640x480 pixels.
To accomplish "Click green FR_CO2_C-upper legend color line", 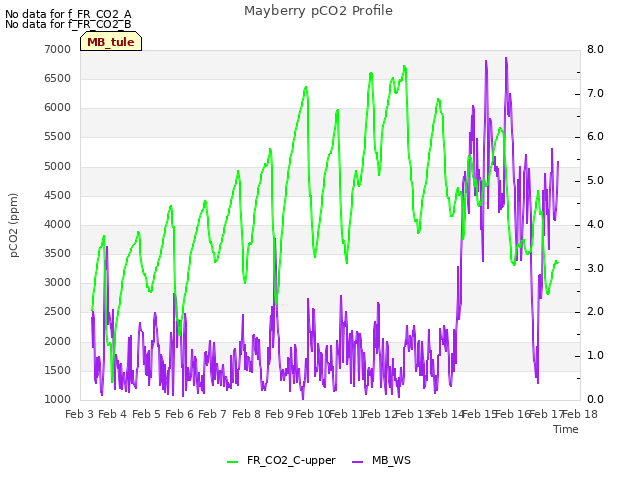I will pyautogui.click(x=232, y=462).
